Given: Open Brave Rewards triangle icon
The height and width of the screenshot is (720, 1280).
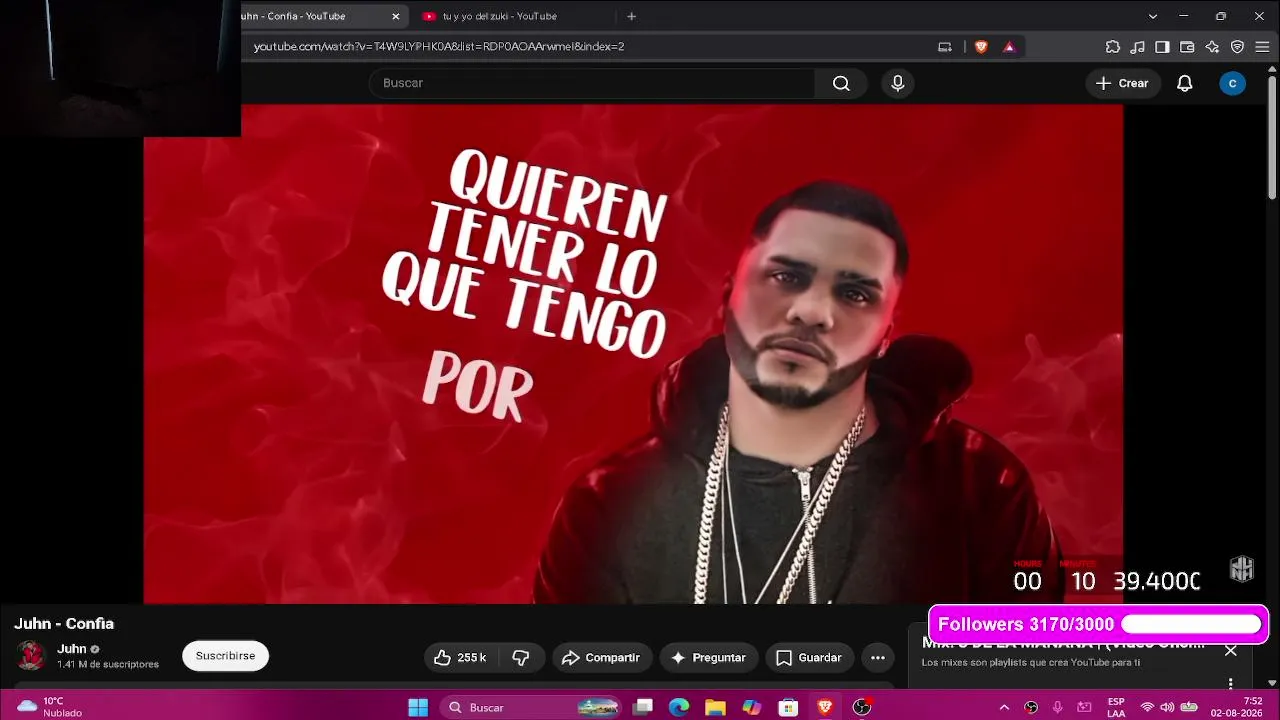Looking at the screenshot, I should pos(1009,46).
